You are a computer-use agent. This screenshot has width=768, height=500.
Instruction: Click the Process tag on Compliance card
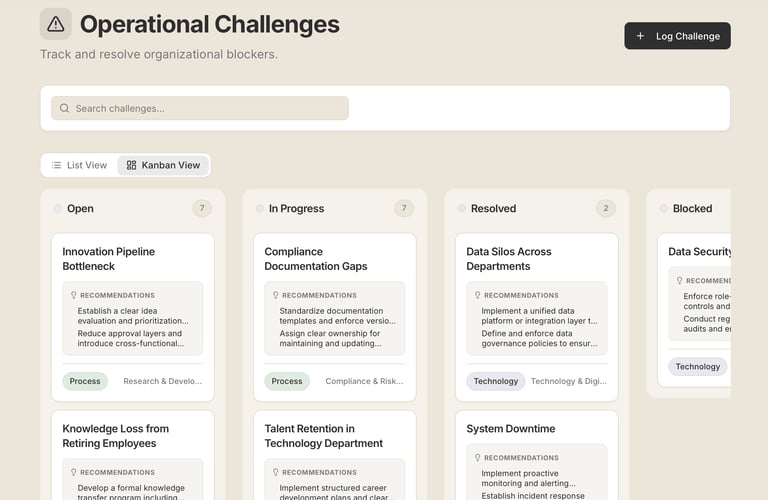(x=287, y=381)
